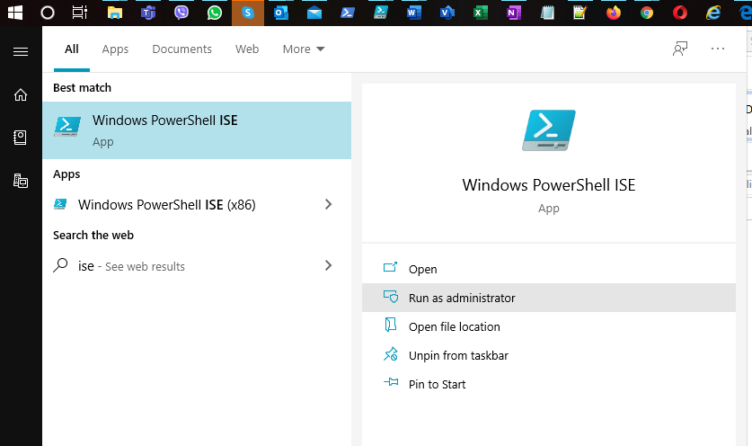Select the All search tab

71,49
